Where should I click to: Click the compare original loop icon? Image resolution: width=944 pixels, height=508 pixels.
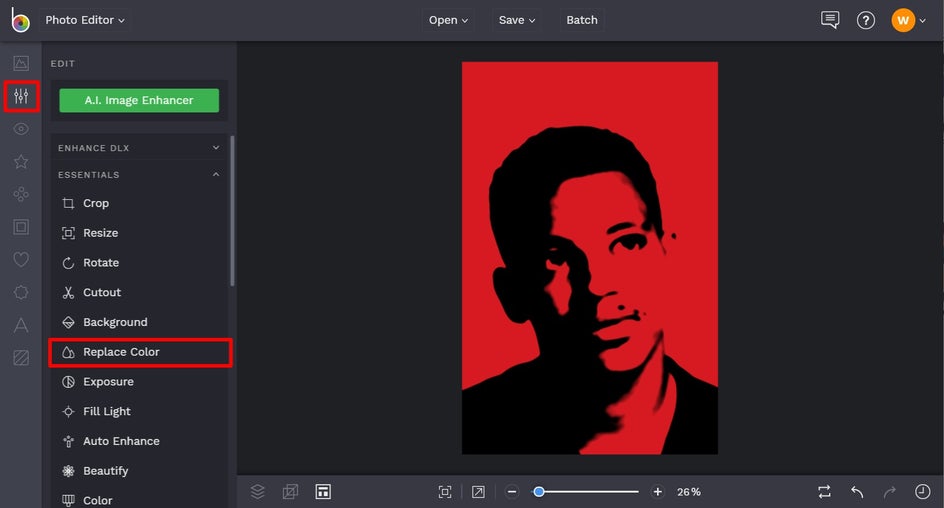[x=825, y=492]
